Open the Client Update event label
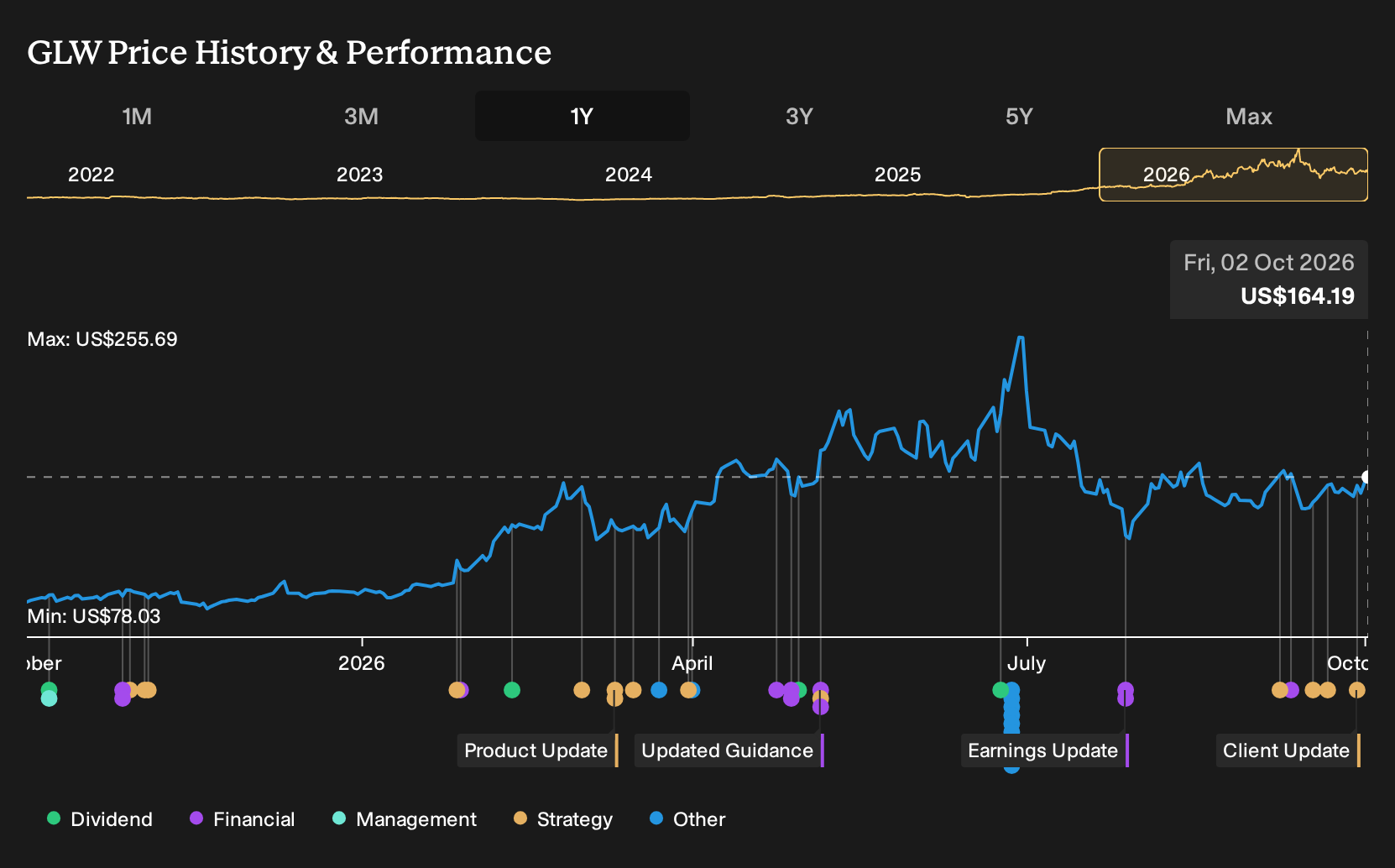1395x868 pixels. pos(1288,750)
